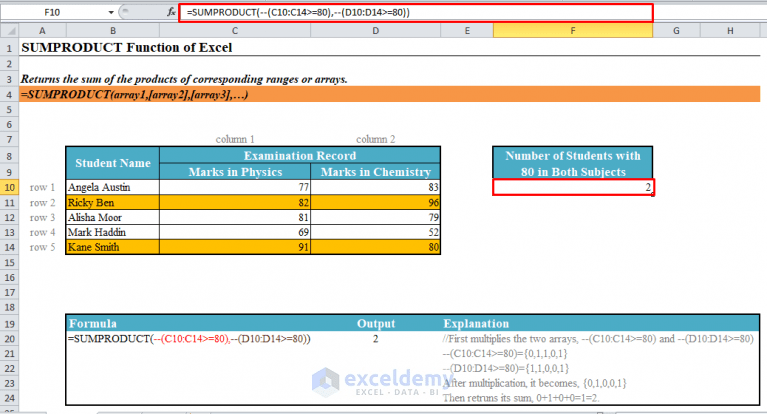Select row 1 header
The width and height of the screenshot is (767, 414).
(x=9, y=48)
